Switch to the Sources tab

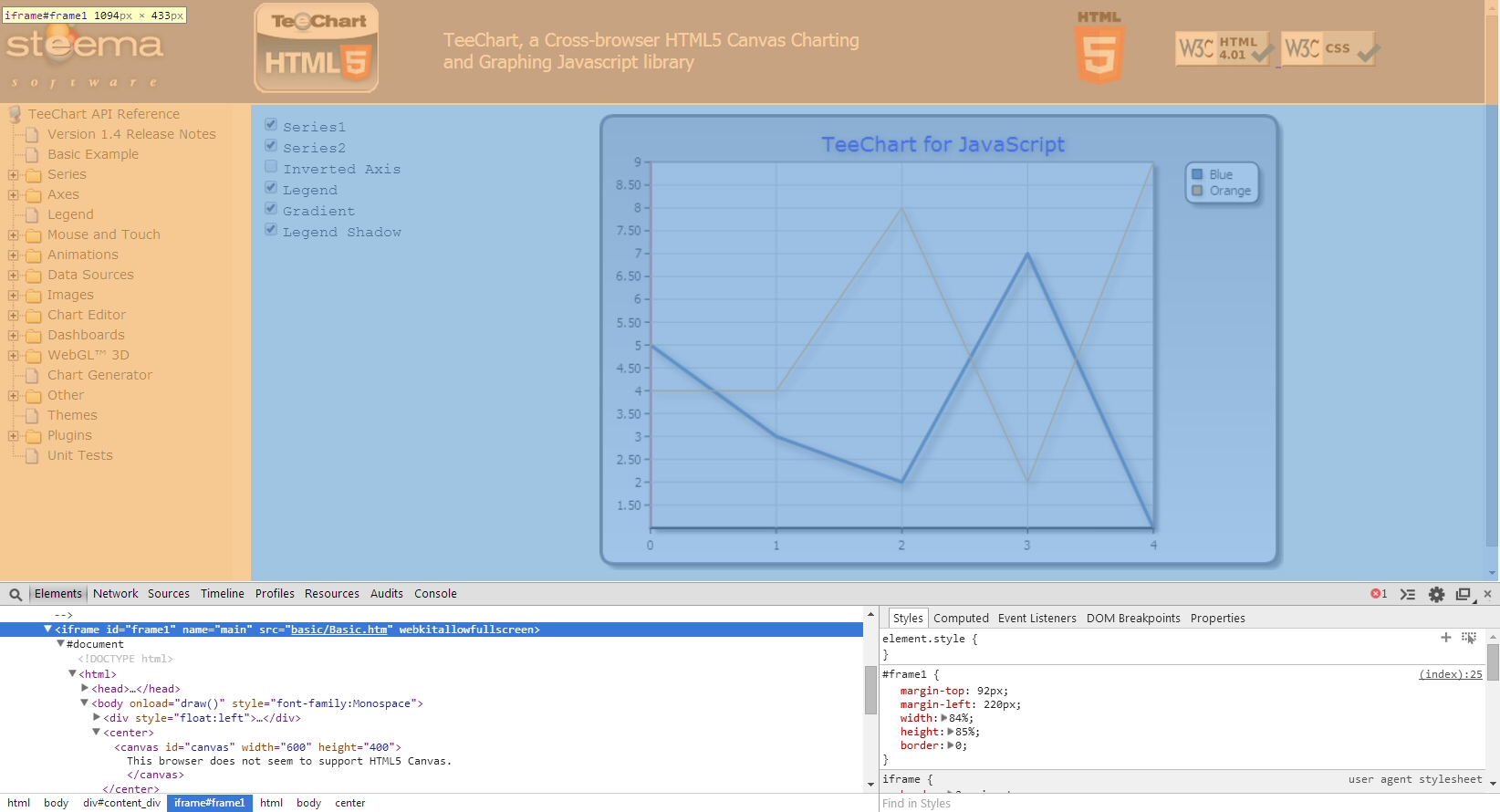pyautogui.click(x=169, y=594)
